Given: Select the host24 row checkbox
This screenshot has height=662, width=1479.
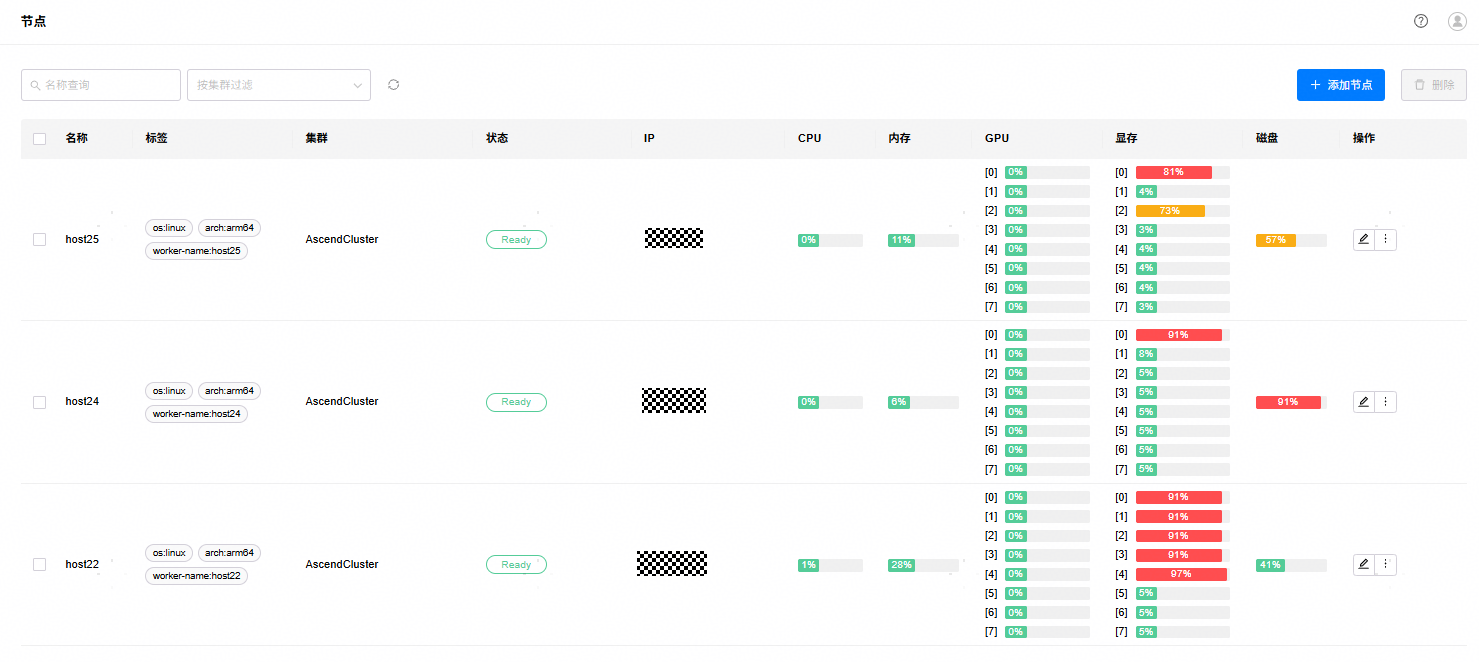Looking at the screenshot, I should tap(40, 402).
